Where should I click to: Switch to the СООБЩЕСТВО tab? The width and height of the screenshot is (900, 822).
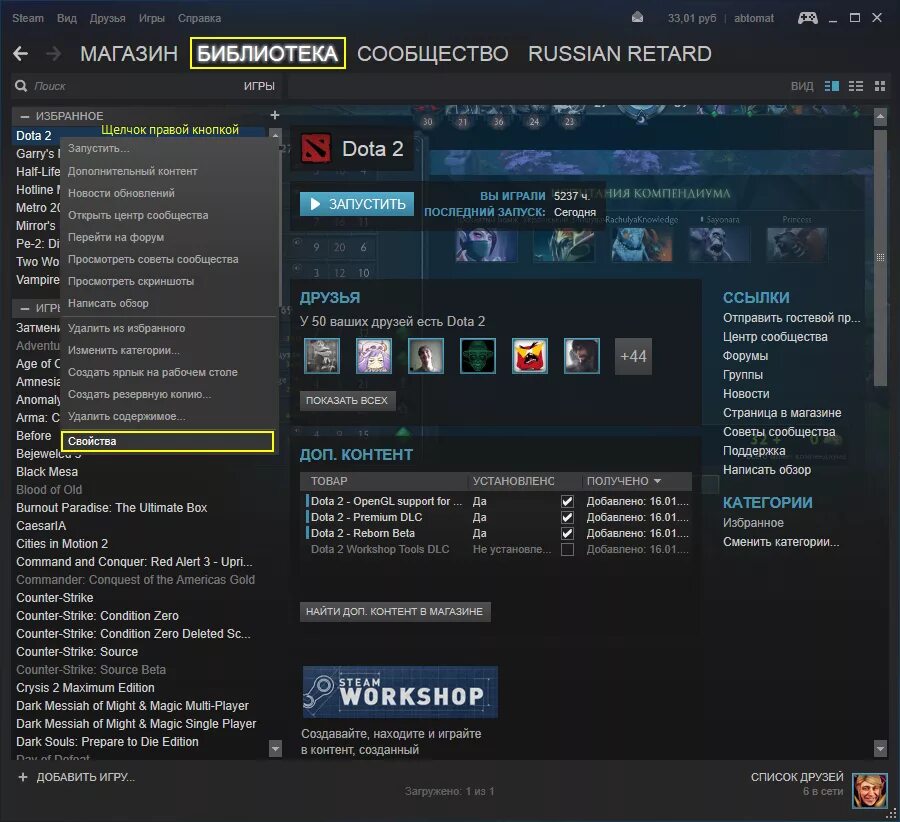(x=433, y=54)
